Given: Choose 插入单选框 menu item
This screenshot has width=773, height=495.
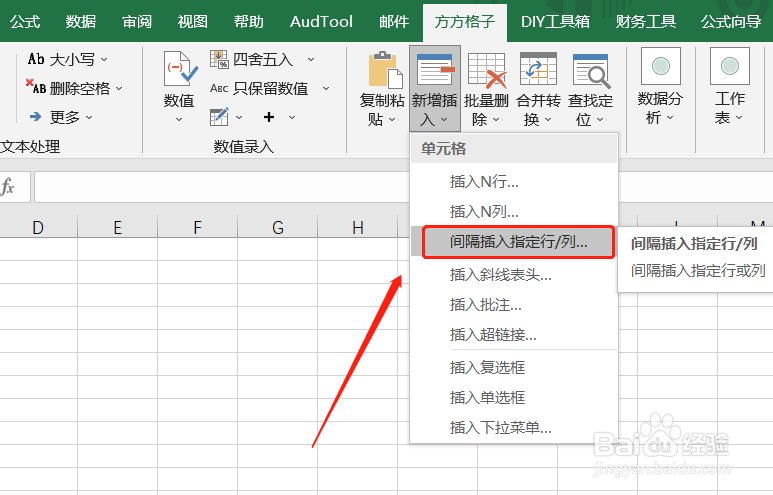Looking at the screenshot, I should (514, 397).
